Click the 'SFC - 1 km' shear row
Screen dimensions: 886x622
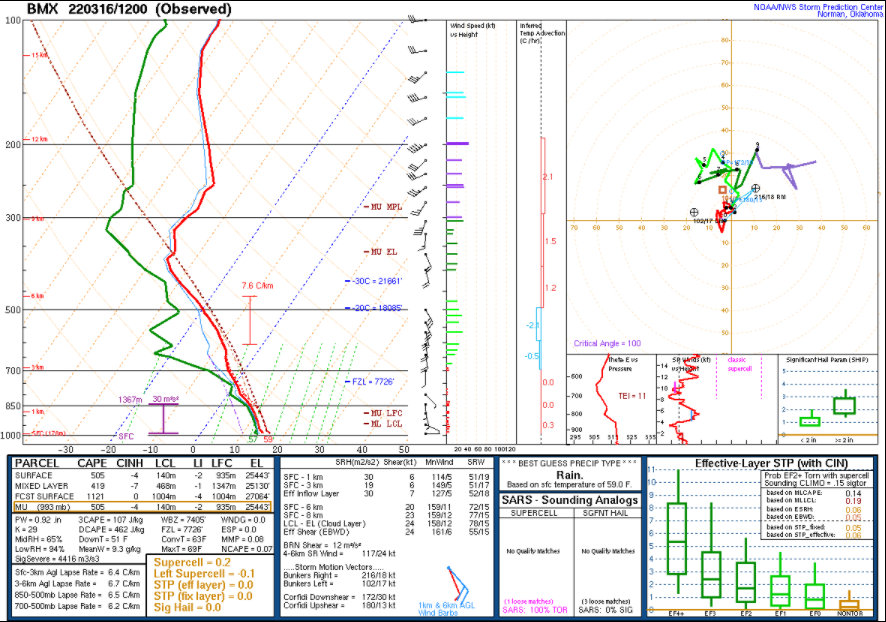tap(386, 477)
